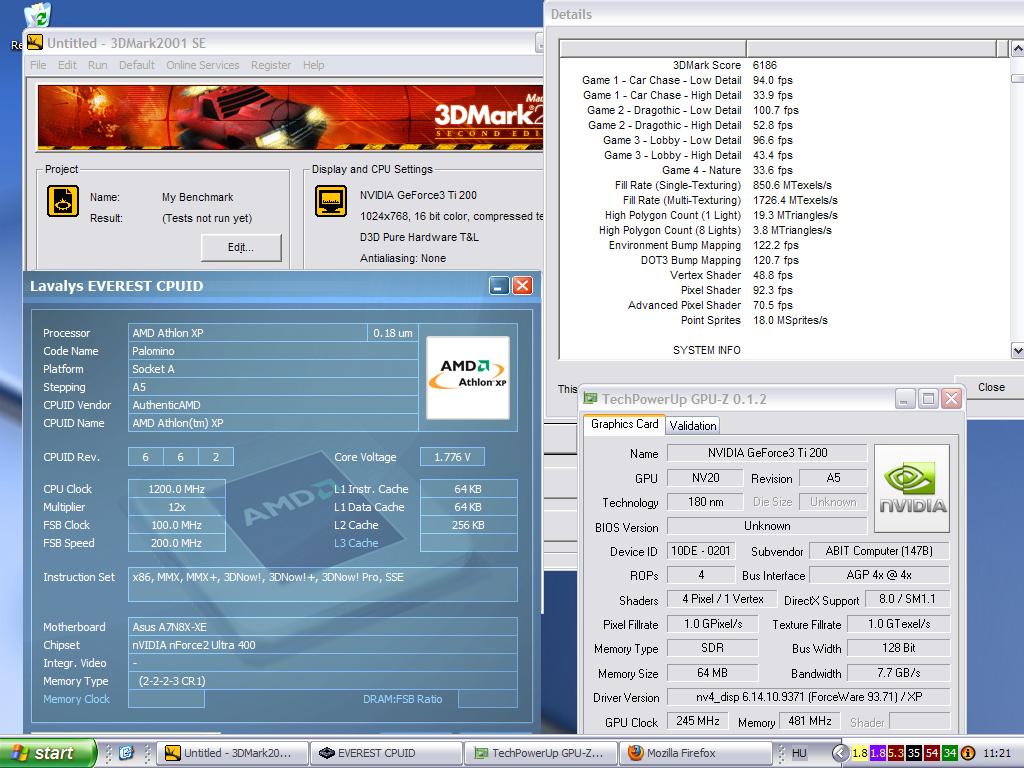The image size is (1024, 768).
Task: Click the HU language indicator
Action: [x=799, y=753]
